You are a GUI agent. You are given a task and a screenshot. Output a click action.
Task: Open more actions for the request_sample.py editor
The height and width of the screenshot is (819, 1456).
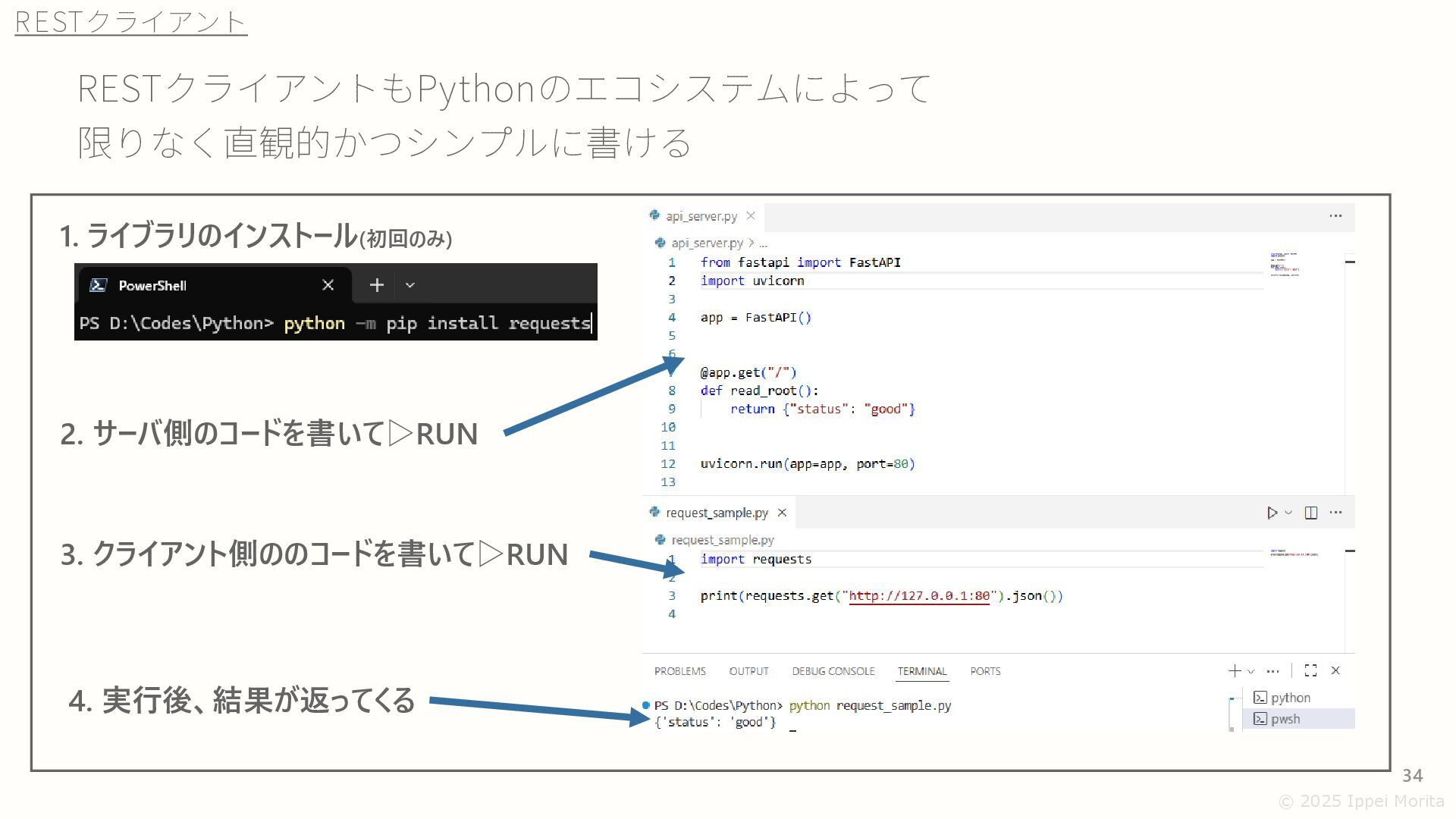(1335, 513)
